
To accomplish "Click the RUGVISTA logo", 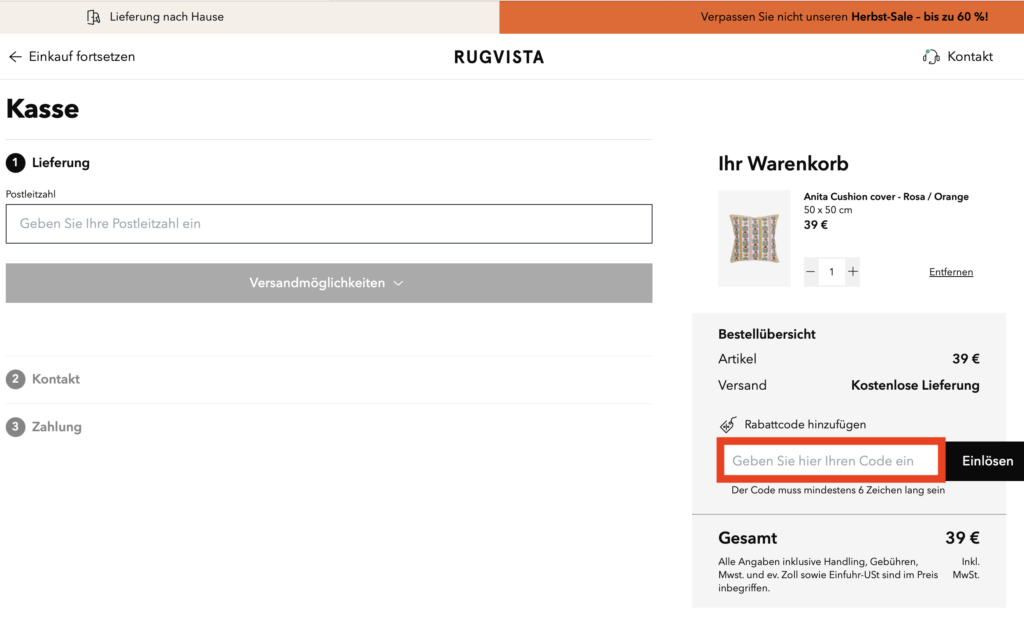I will pyautogui.click(x=498, y=57).
